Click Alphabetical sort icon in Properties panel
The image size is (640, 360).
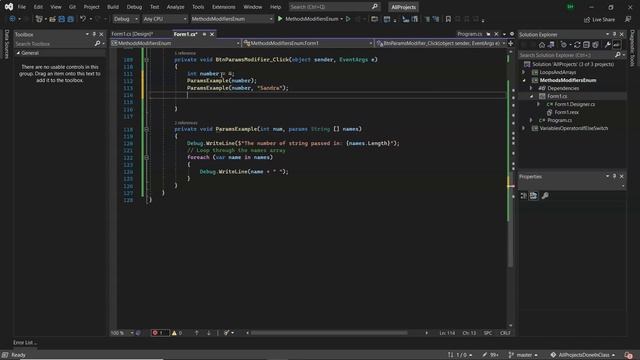pyautogui.click(x=533, y=196)
